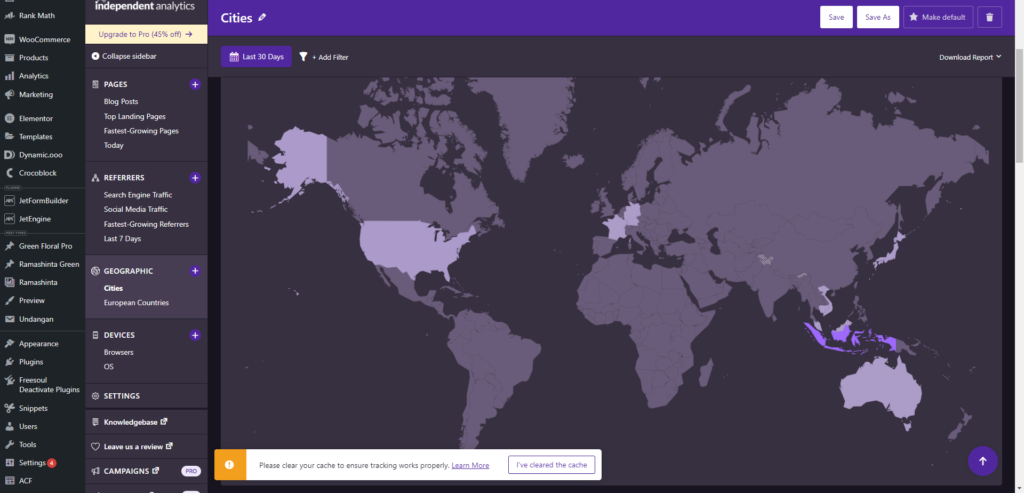The width and height of the screenshot is (1024, 493).
Task: Open the Learn More link
Action: 470,465
